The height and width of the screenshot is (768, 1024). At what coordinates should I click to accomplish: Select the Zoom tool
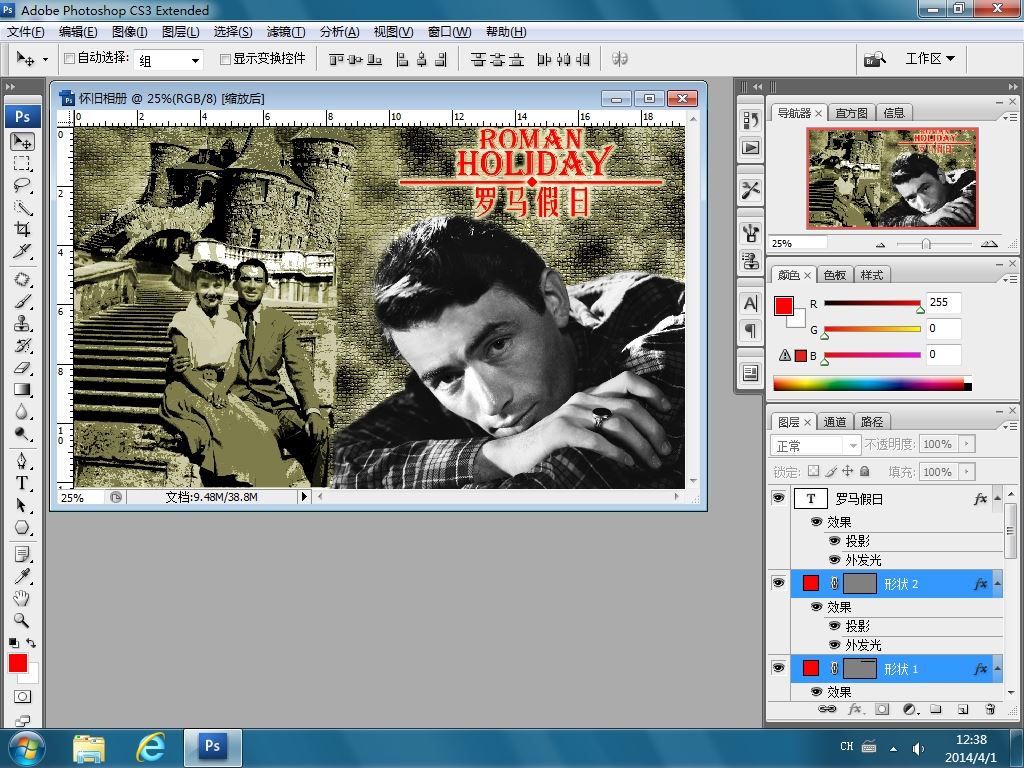point(23,620)
